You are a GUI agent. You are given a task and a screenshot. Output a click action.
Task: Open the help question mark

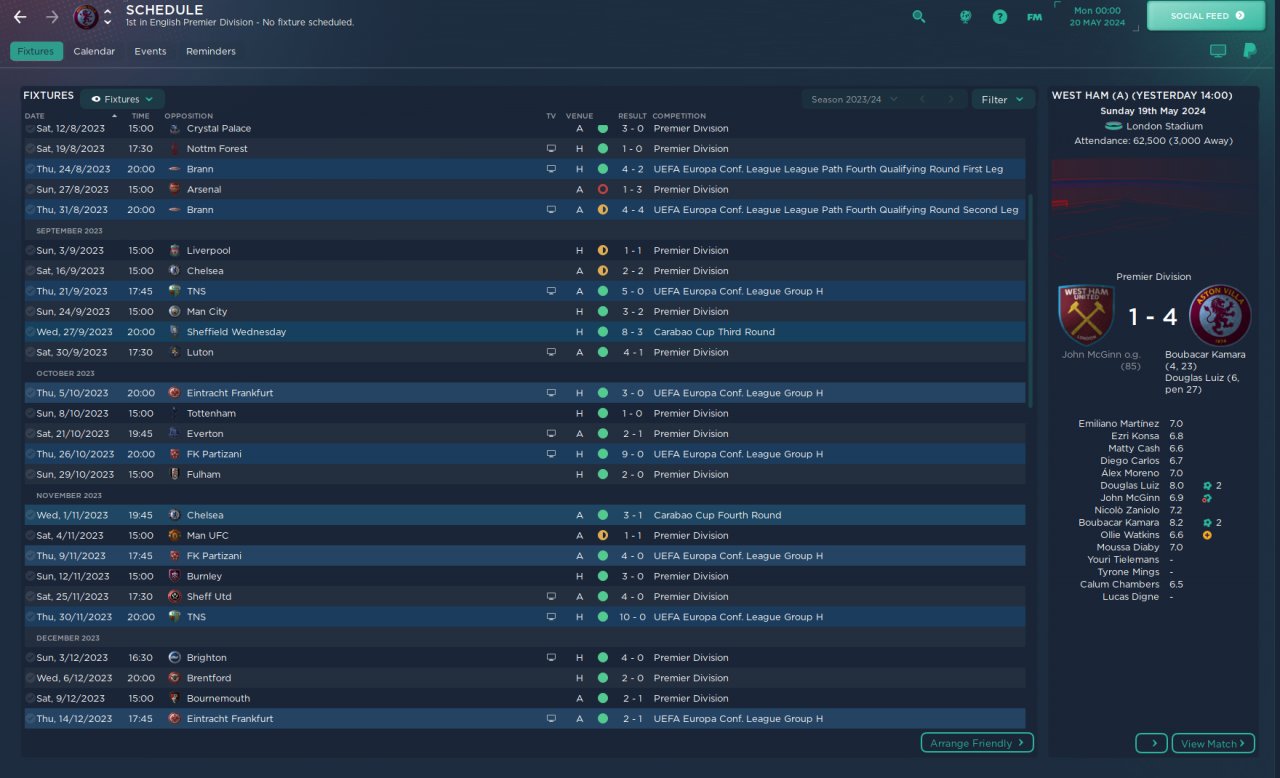click(999, 16)
